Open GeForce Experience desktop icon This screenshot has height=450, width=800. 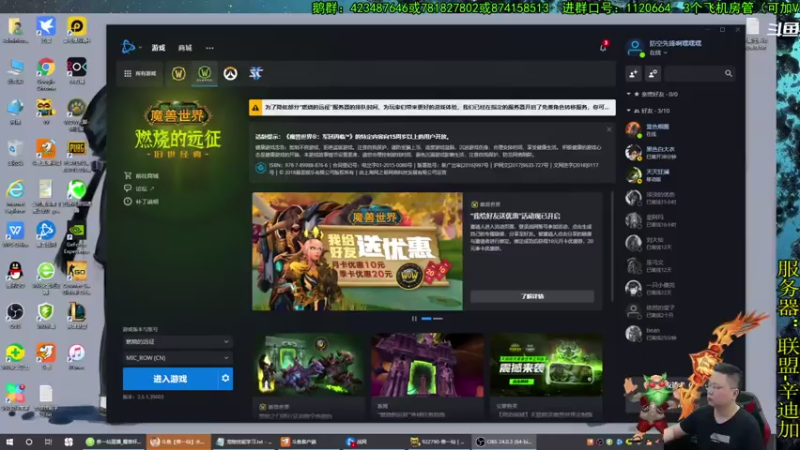pos(77,237)
